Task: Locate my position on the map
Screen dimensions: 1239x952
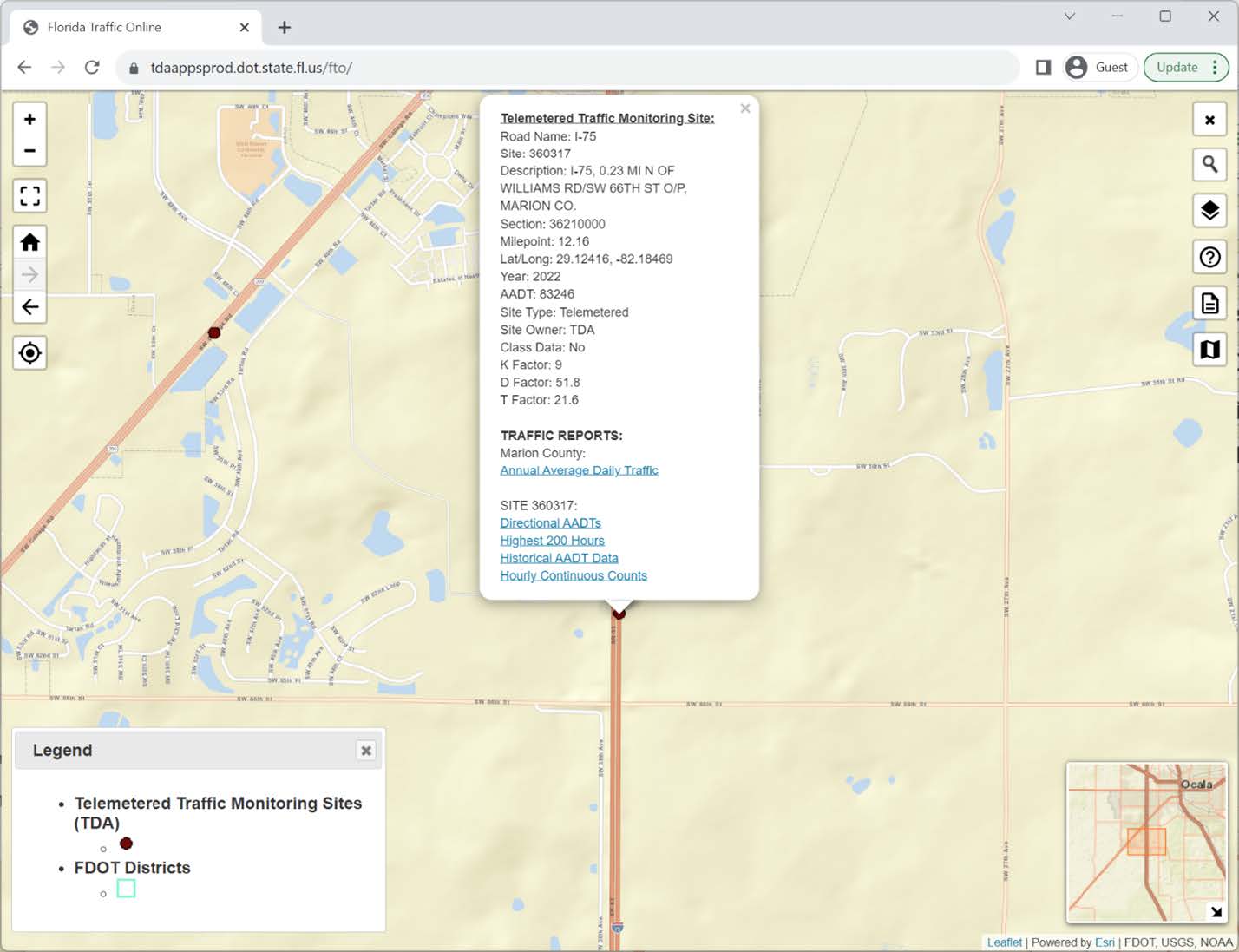Action: pos(29,353)
